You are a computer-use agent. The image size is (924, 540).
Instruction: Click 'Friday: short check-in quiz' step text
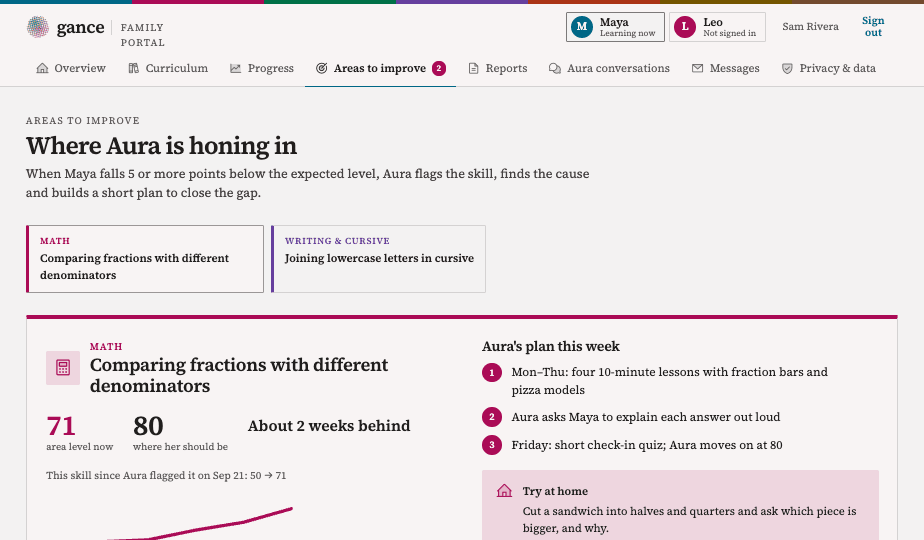[x=647, y=445]
